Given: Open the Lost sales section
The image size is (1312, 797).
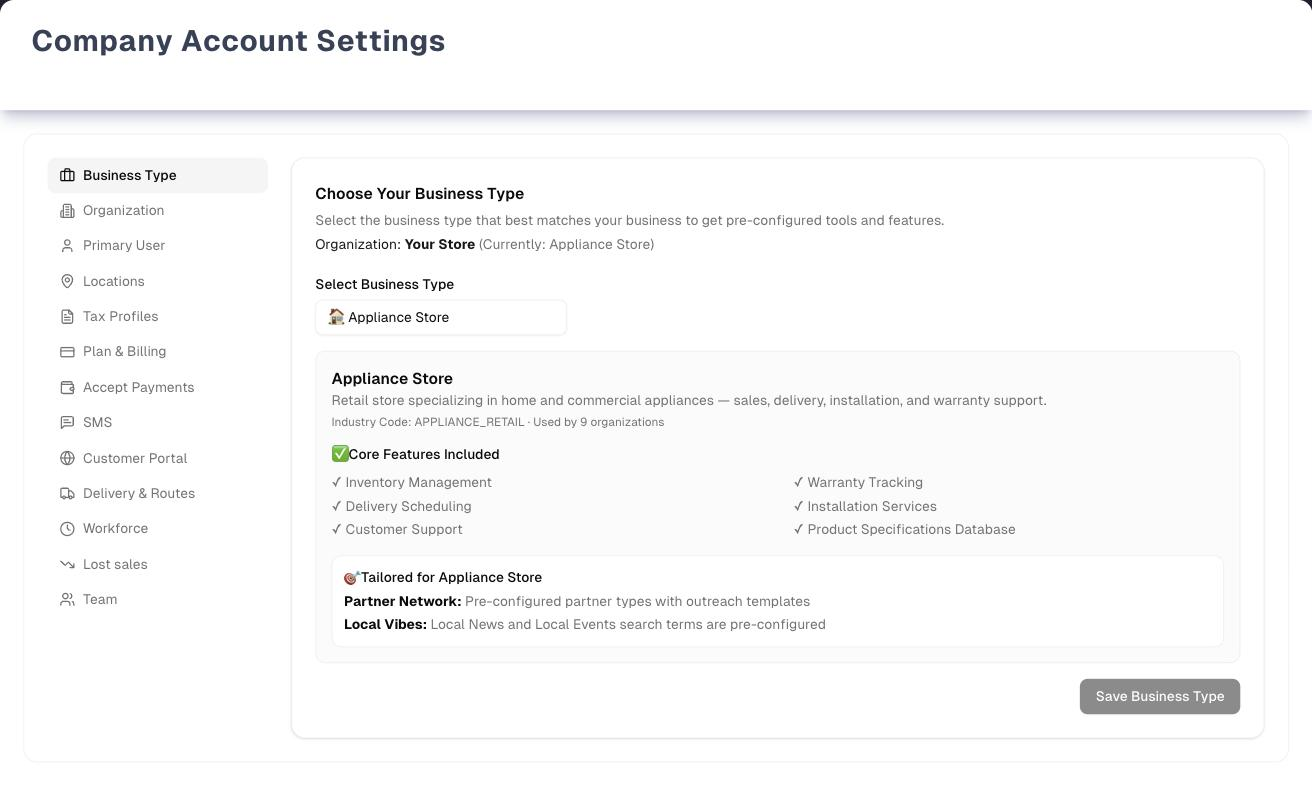Looking at the screenshot, I should [158, 564].
